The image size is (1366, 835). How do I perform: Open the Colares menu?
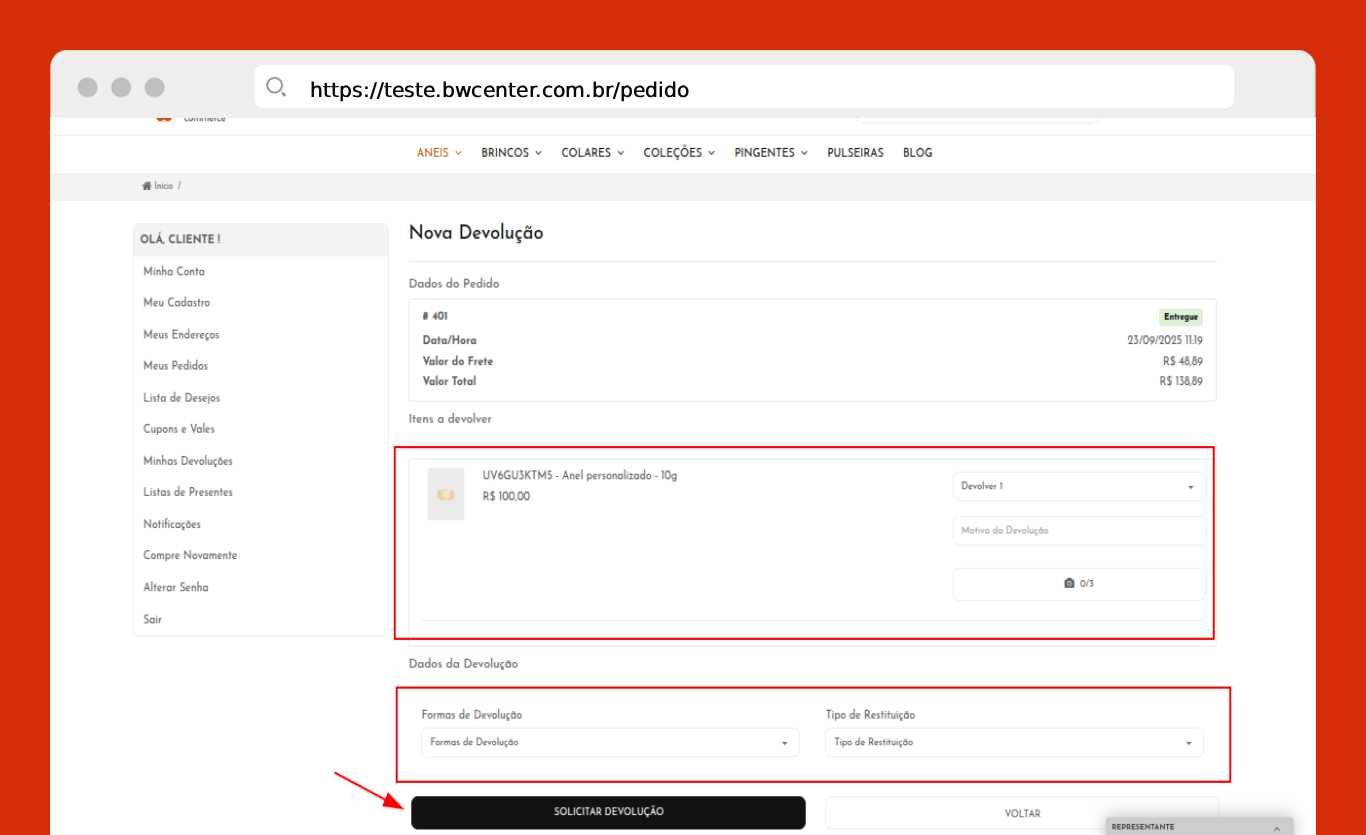(592, 153)
